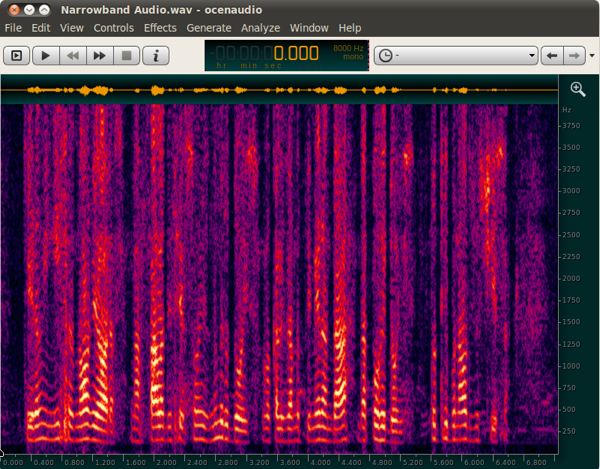
Task: Open the file information (i) button
Action: [x=156, y=56]
